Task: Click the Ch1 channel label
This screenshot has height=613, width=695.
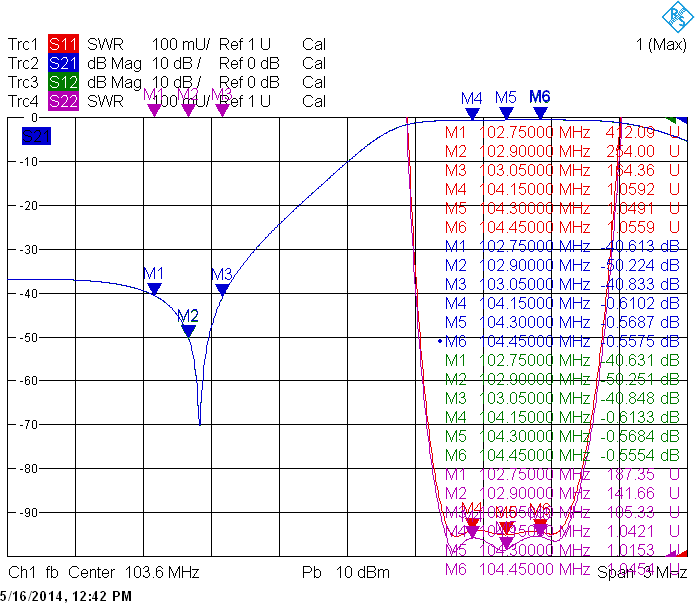Action: pos(22,573)
